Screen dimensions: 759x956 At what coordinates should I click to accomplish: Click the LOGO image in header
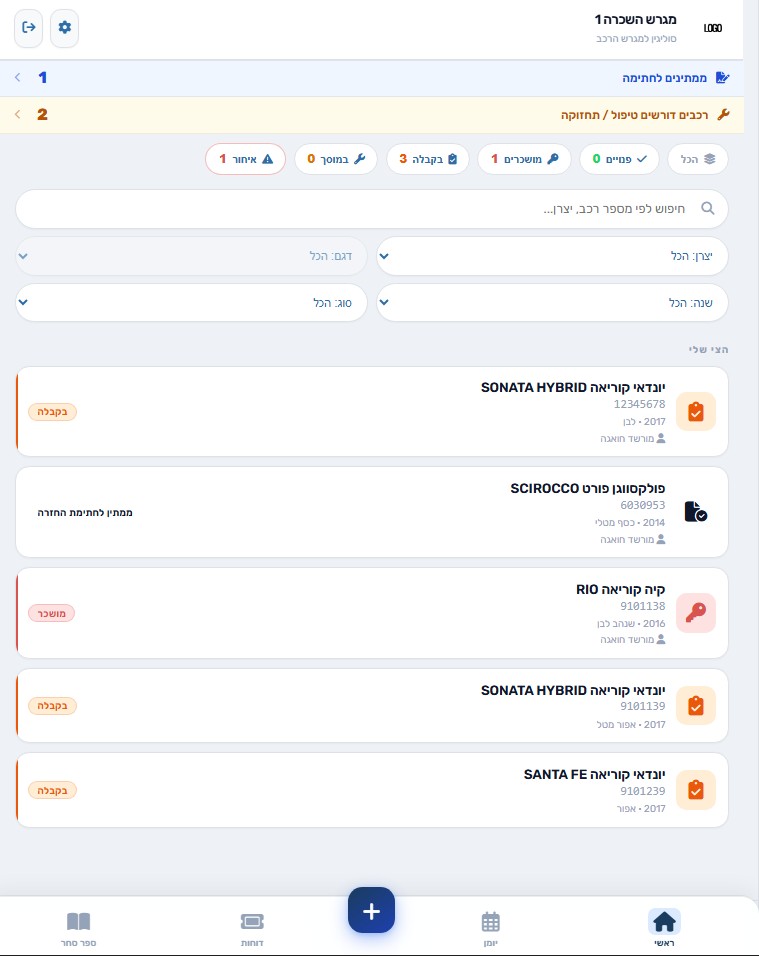(713, 28)
